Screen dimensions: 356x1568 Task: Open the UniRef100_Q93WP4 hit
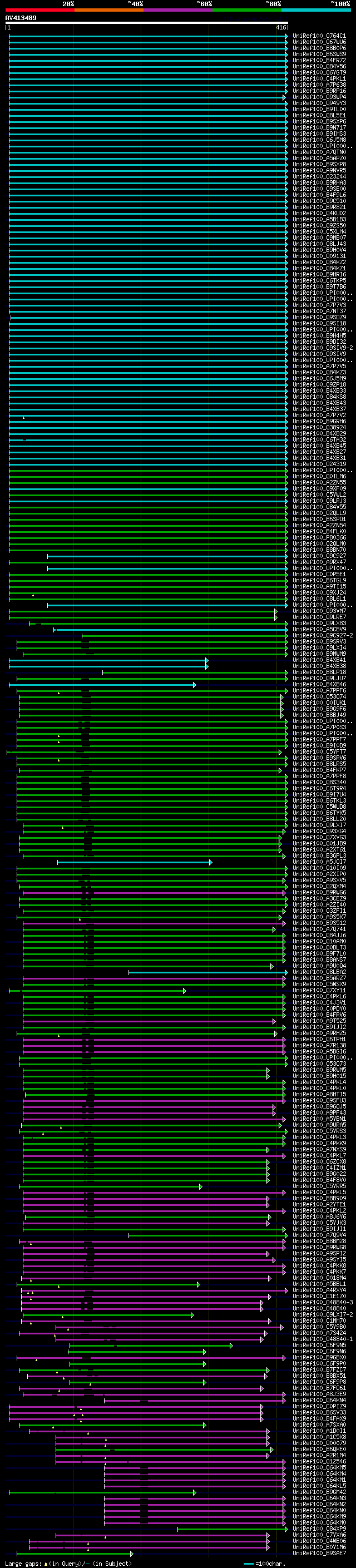click(319, 97)
